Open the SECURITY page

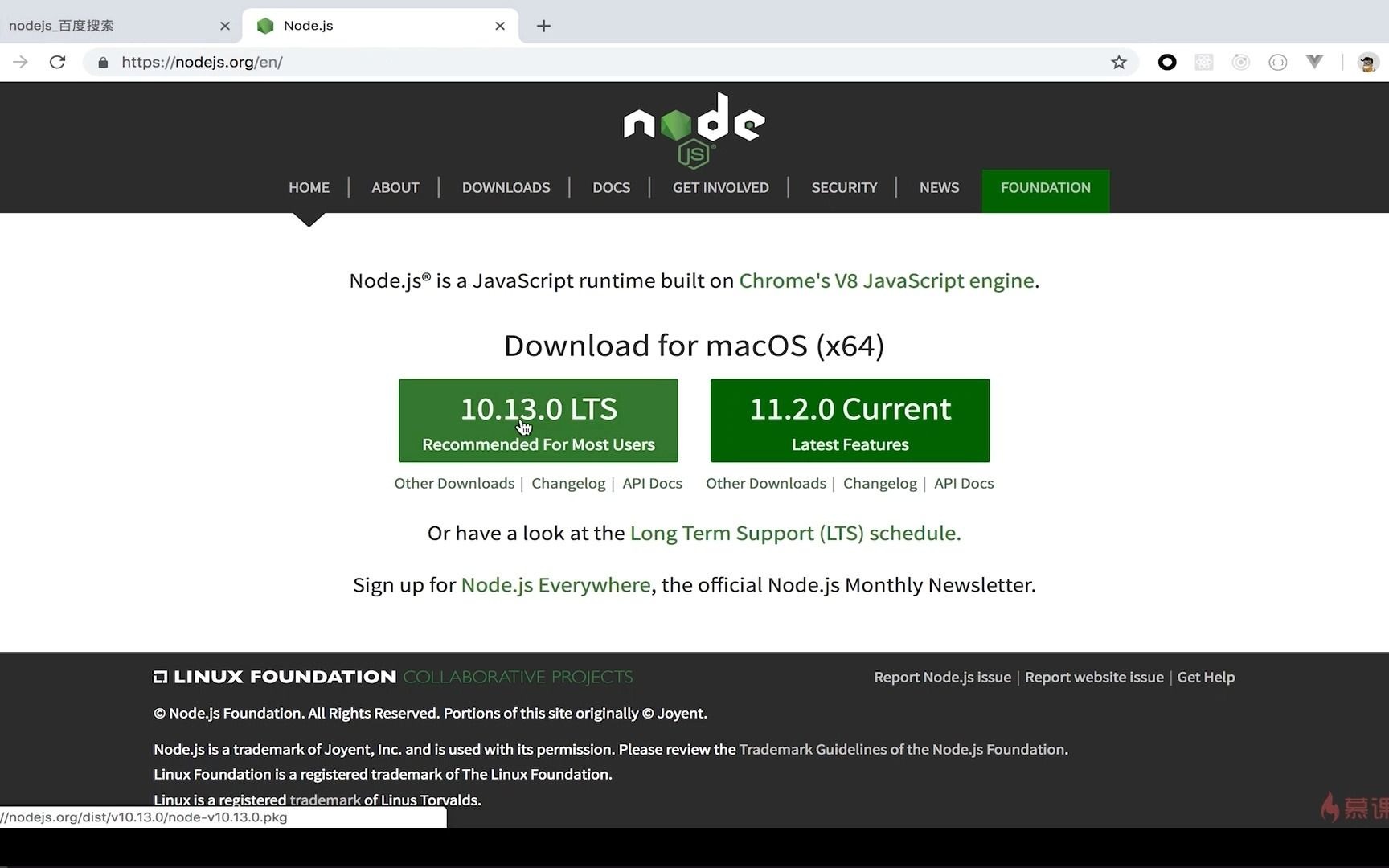pyautogui.click(x=844, y=187)
